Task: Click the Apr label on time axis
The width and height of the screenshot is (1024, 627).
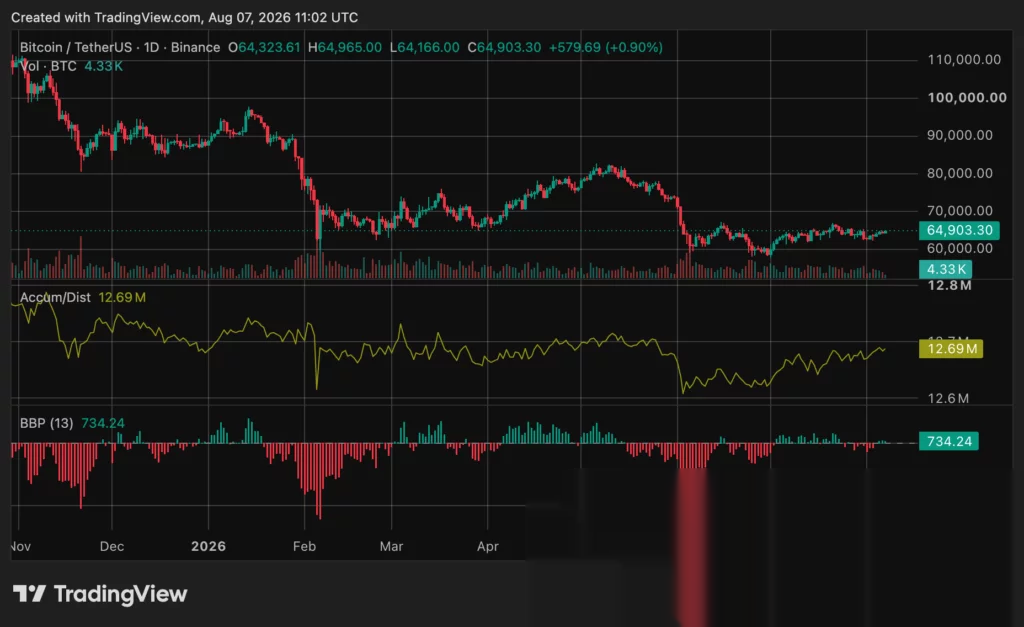Action: pyautogui.click(x=488, y=546)
